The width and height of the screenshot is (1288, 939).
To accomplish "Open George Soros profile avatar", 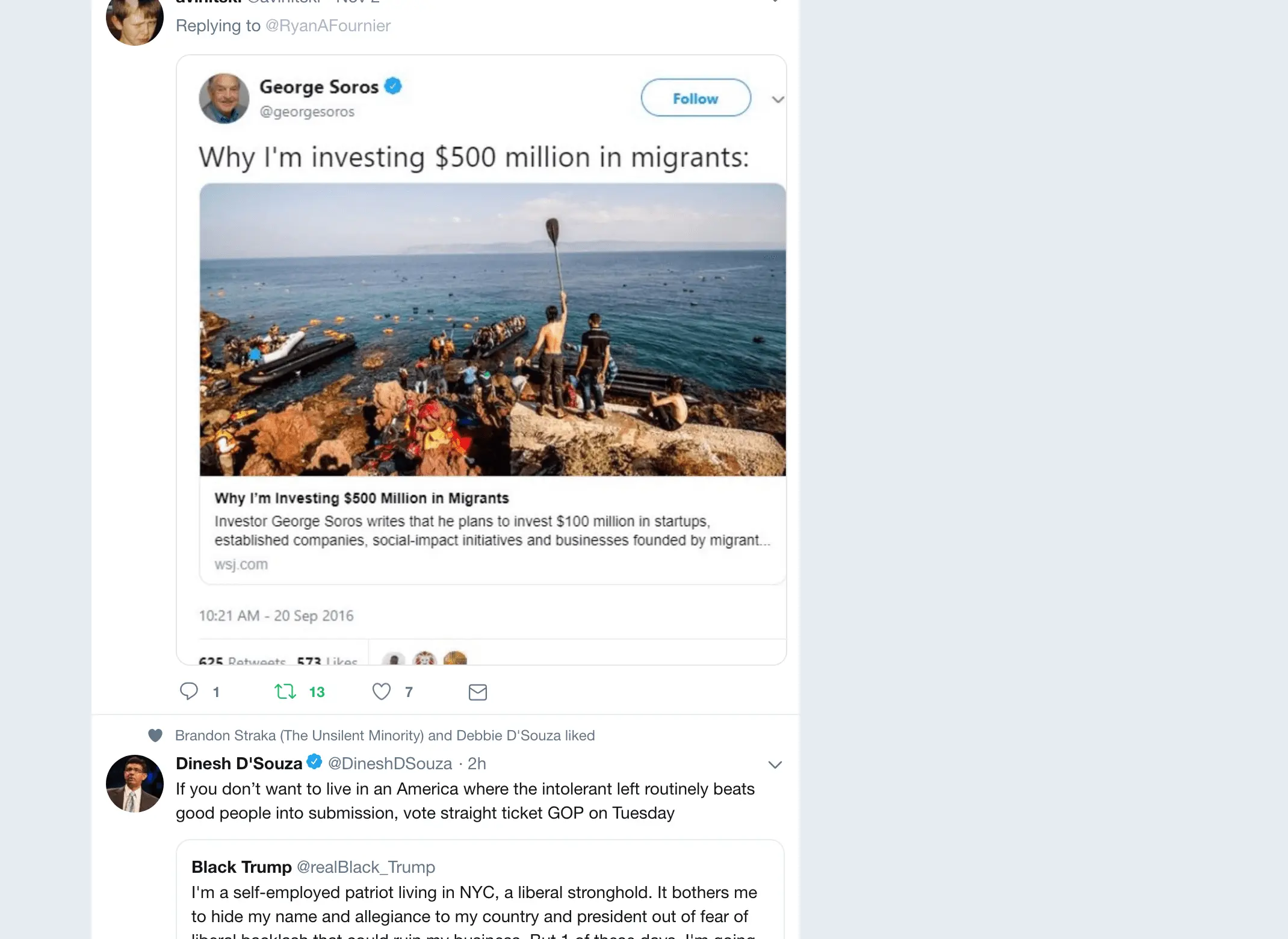I will (x=224, y=99).
